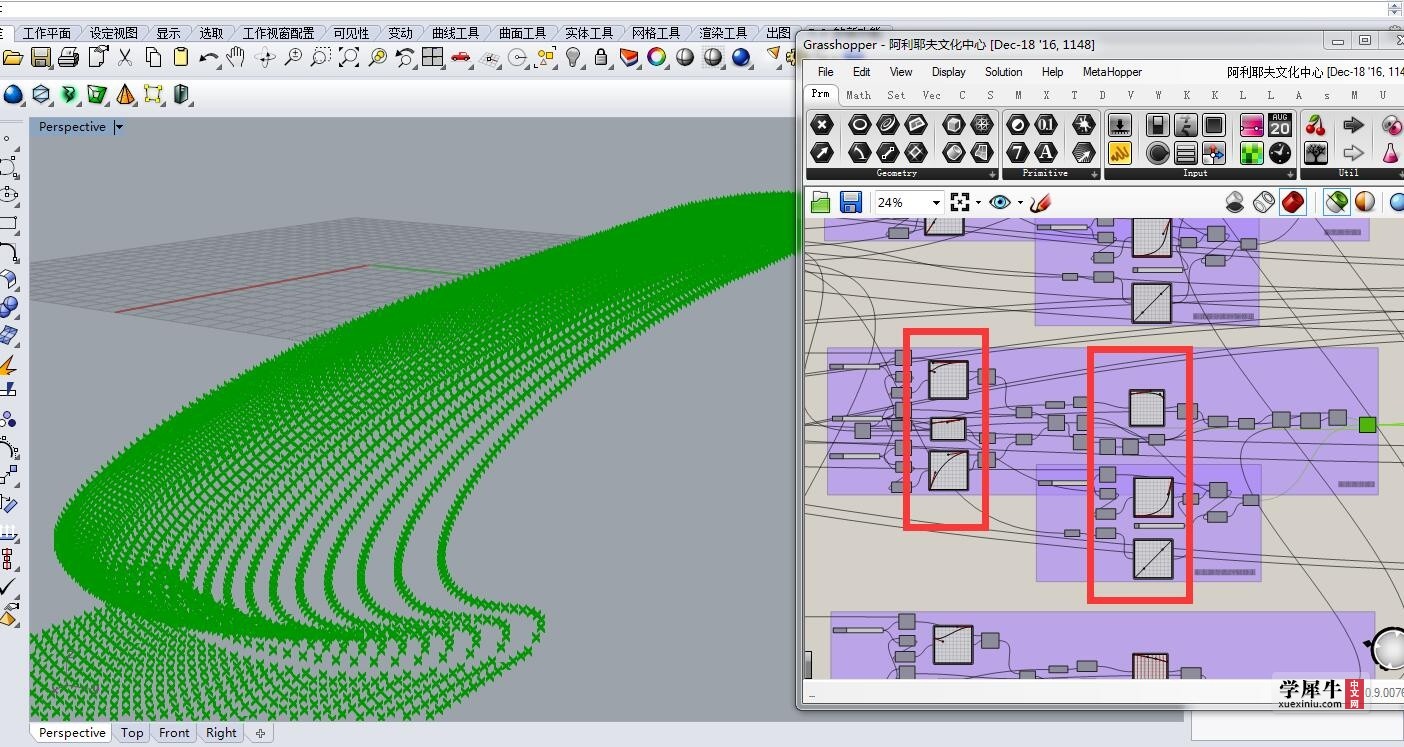Save the Grasshopper document with floppy icon

[850, 202]
